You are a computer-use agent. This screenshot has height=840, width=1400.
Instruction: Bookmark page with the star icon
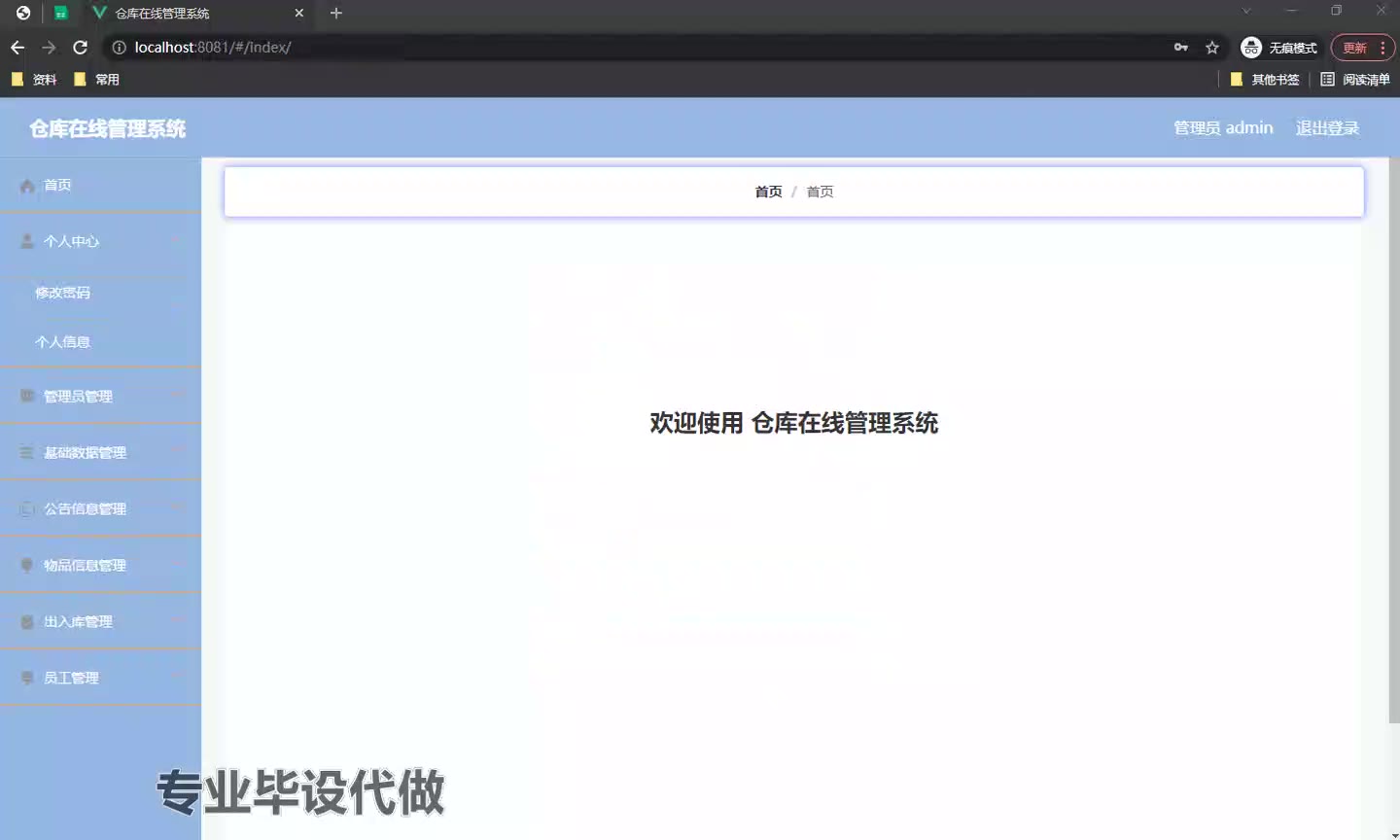tap(1212, 47)
